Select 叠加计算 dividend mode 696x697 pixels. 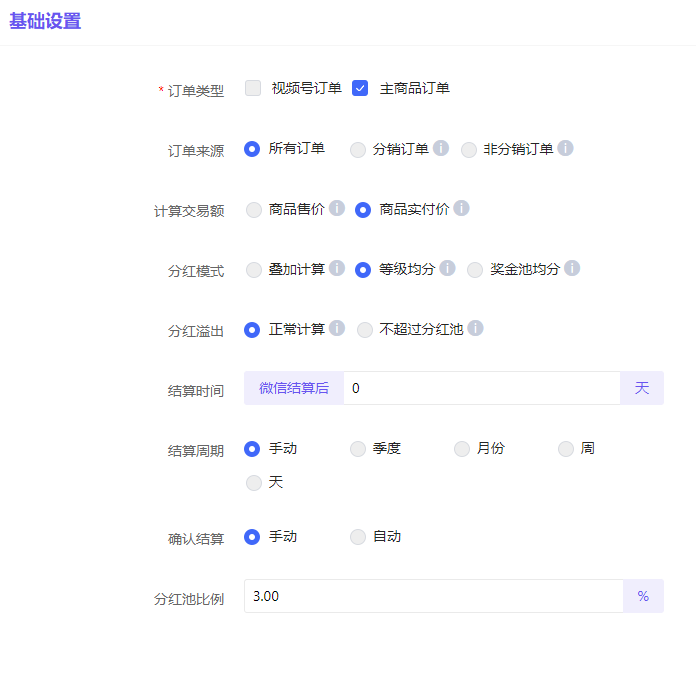point(254,270)
